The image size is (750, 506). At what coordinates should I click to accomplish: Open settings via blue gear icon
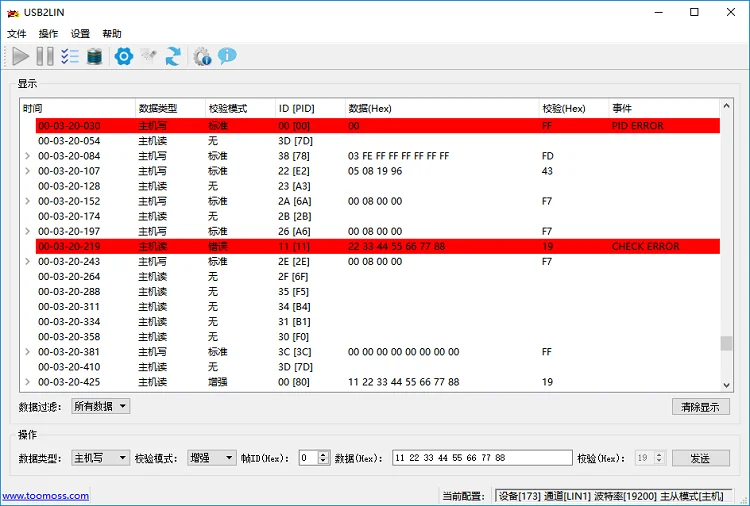pos(124,56)
